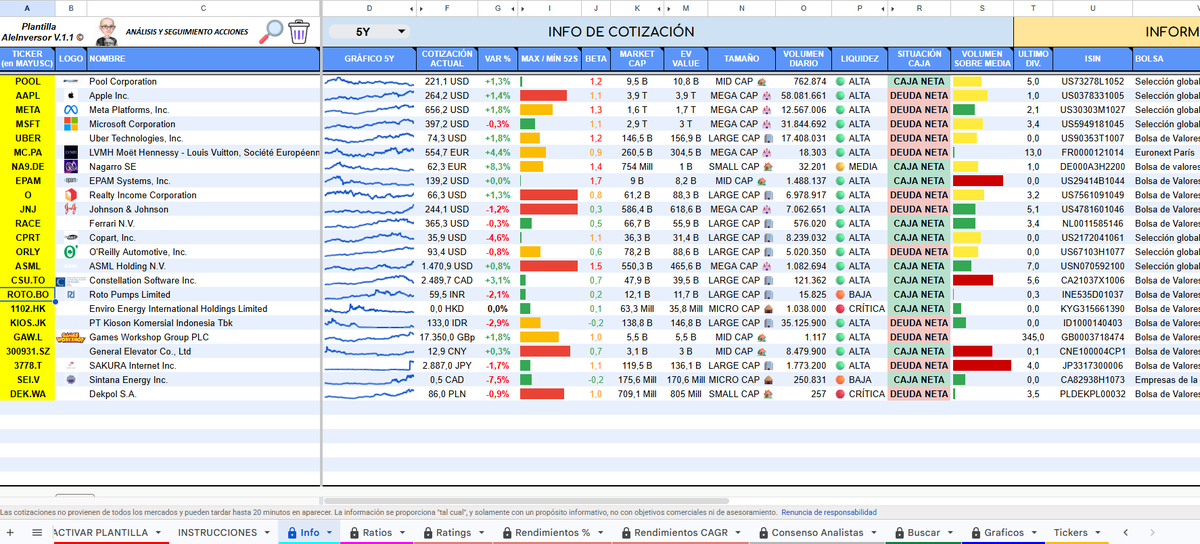This screenshot has width=1200, height=544.
Task: Switch to the Ratios sheet tab
Action: (378, 533)
